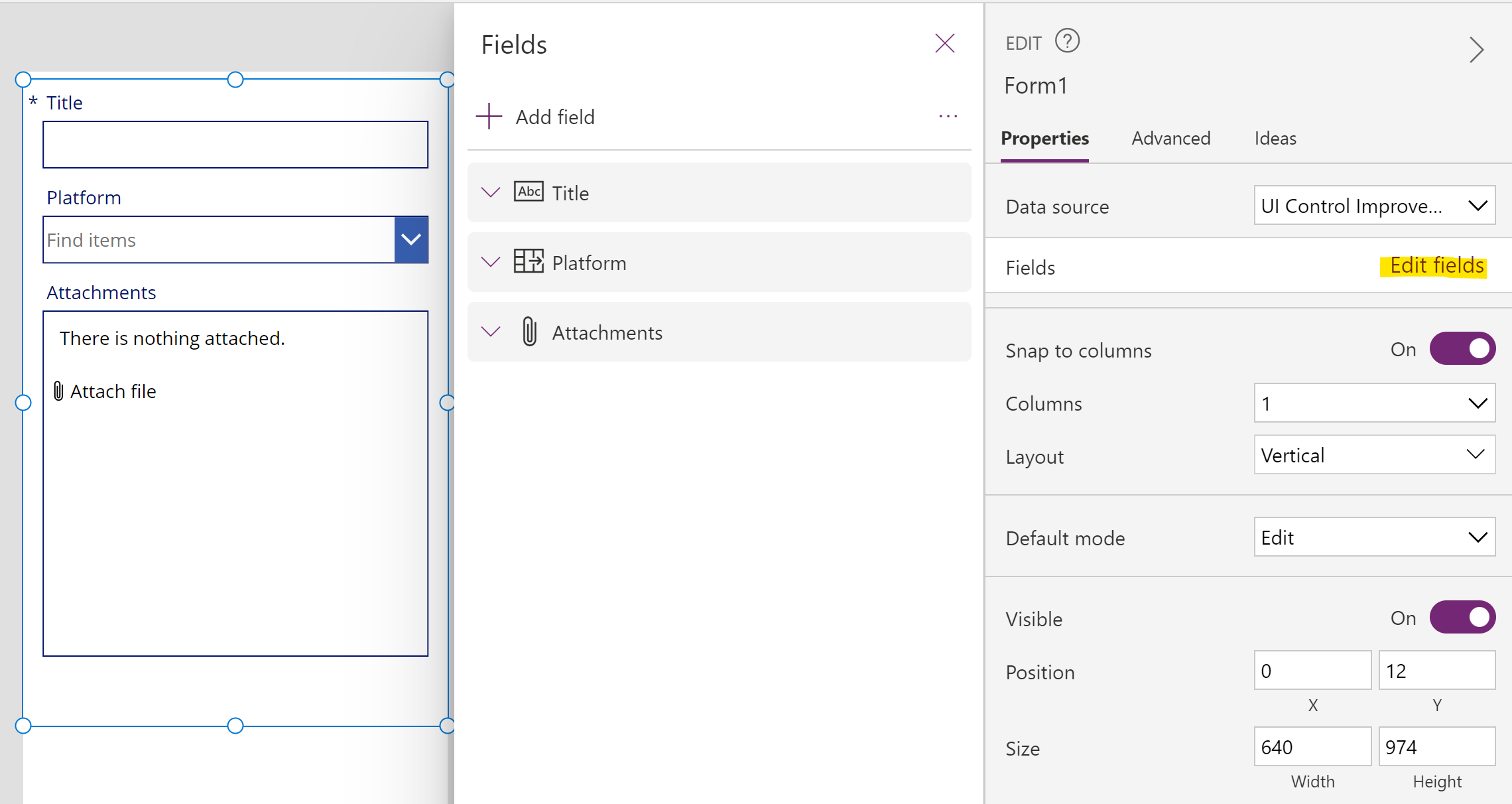Screen dimensions: 1512x804
Task: Click inside the Title text input box
Action: pyautogui.click(x=235, y=144)
